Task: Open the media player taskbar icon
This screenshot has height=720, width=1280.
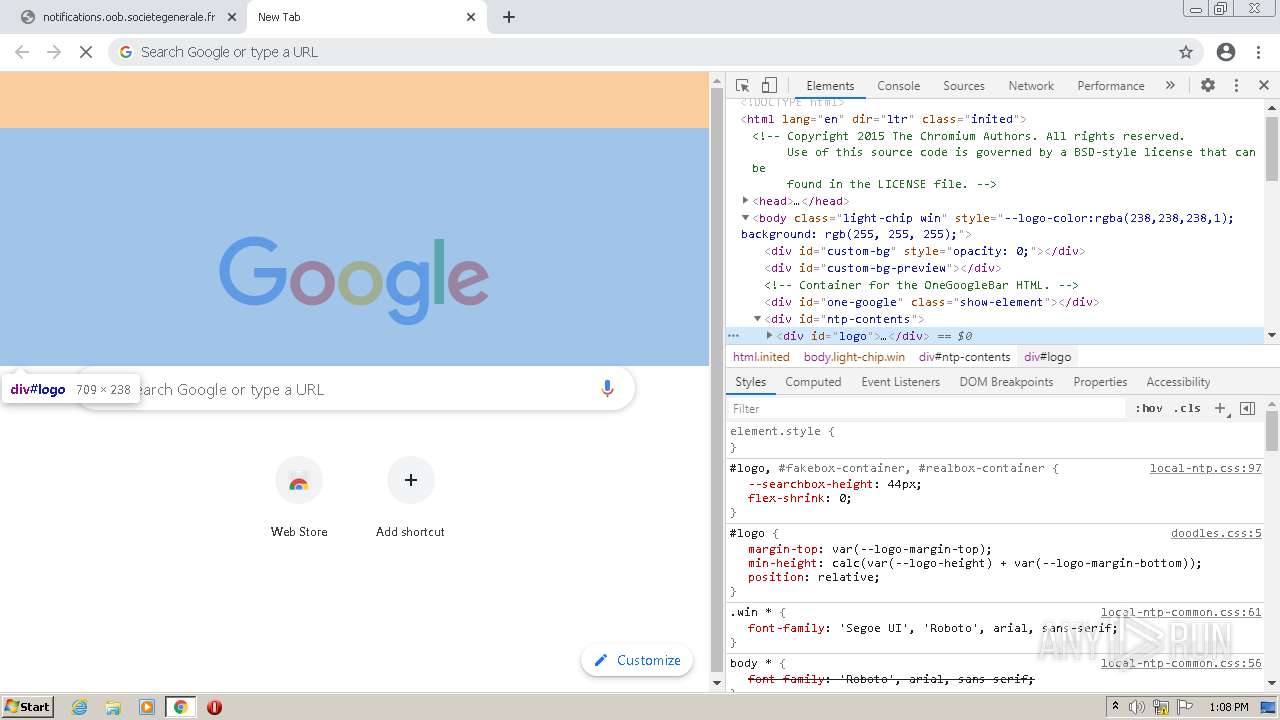Action: pyautogui.click(x=147, y=707)
